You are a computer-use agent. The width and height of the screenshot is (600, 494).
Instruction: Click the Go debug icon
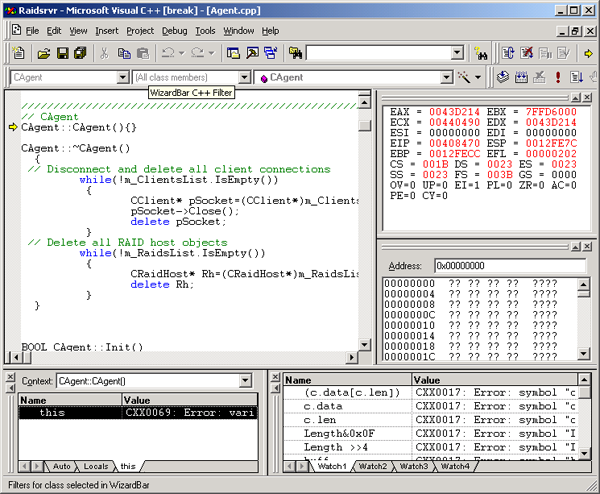pyautogui.click(x=576, y=77)
